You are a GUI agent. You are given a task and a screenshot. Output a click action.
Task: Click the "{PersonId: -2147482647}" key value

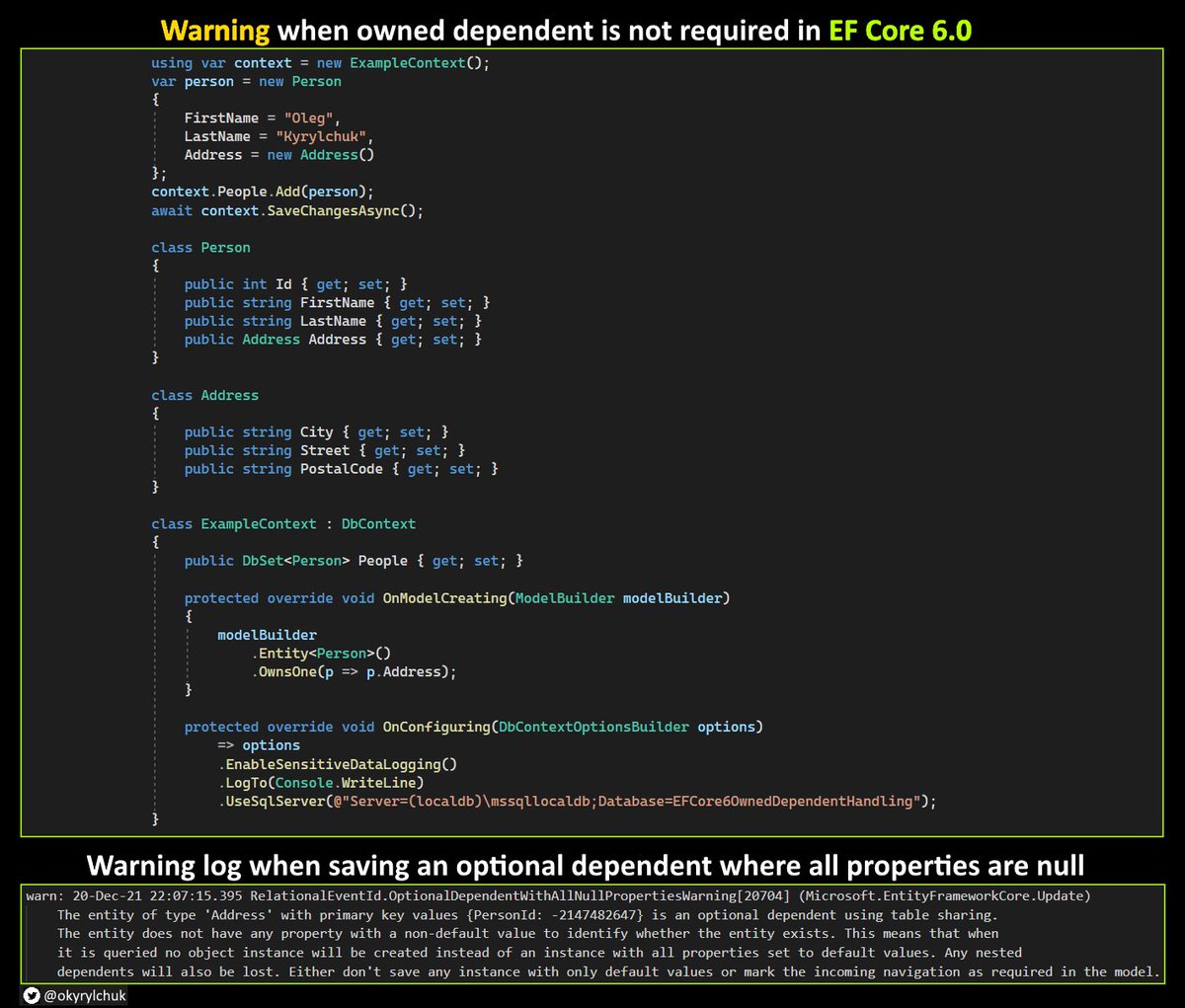554,915
